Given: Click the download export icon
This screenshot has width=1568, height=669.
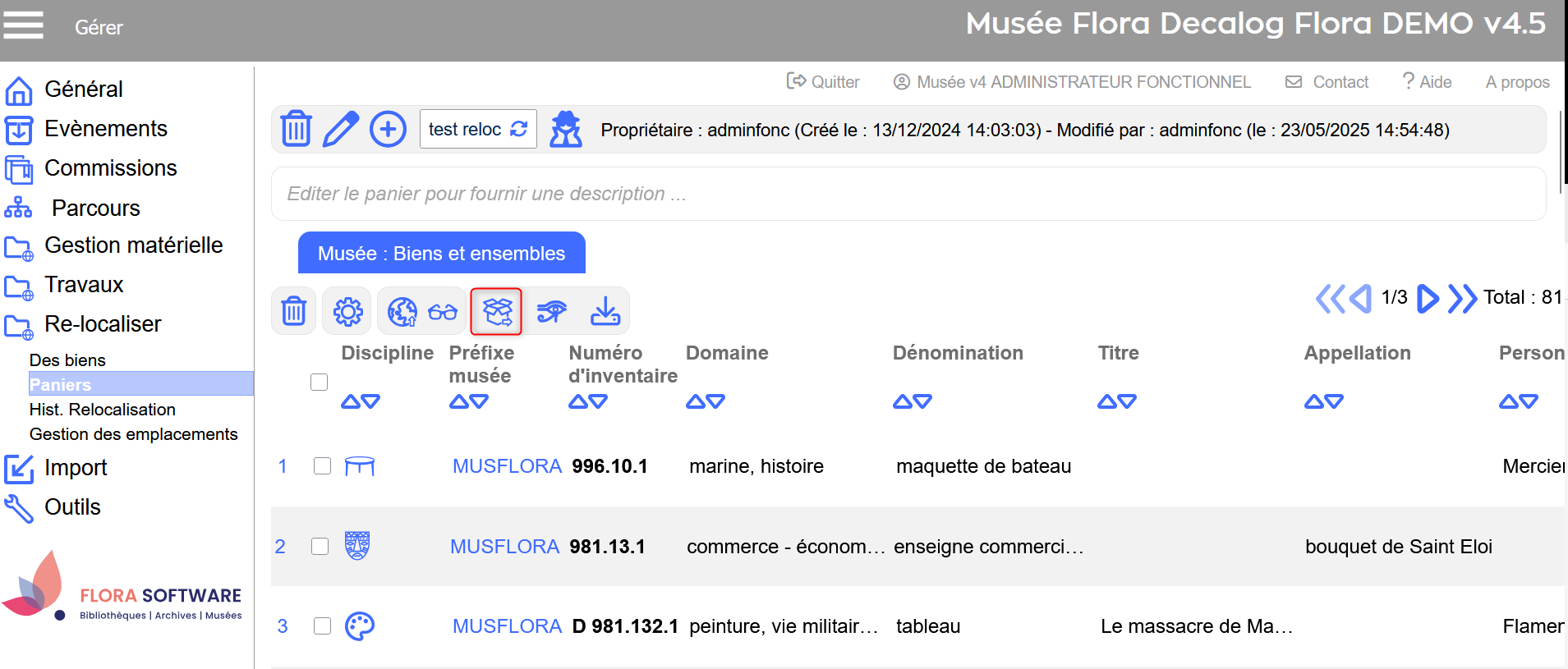Looking at the screenshot, I should tap(605, 312).
